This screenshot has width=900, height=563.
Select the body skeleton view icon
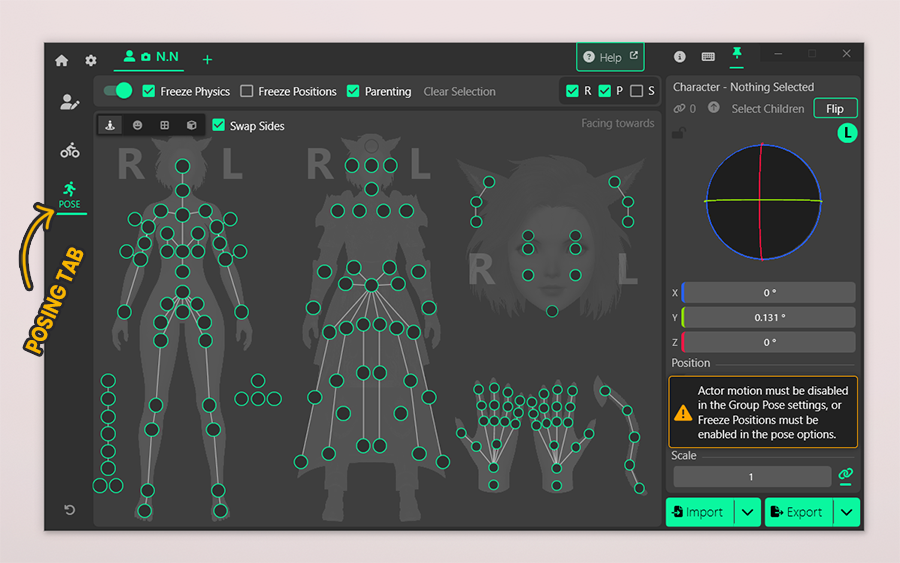[x=110, y=126]
